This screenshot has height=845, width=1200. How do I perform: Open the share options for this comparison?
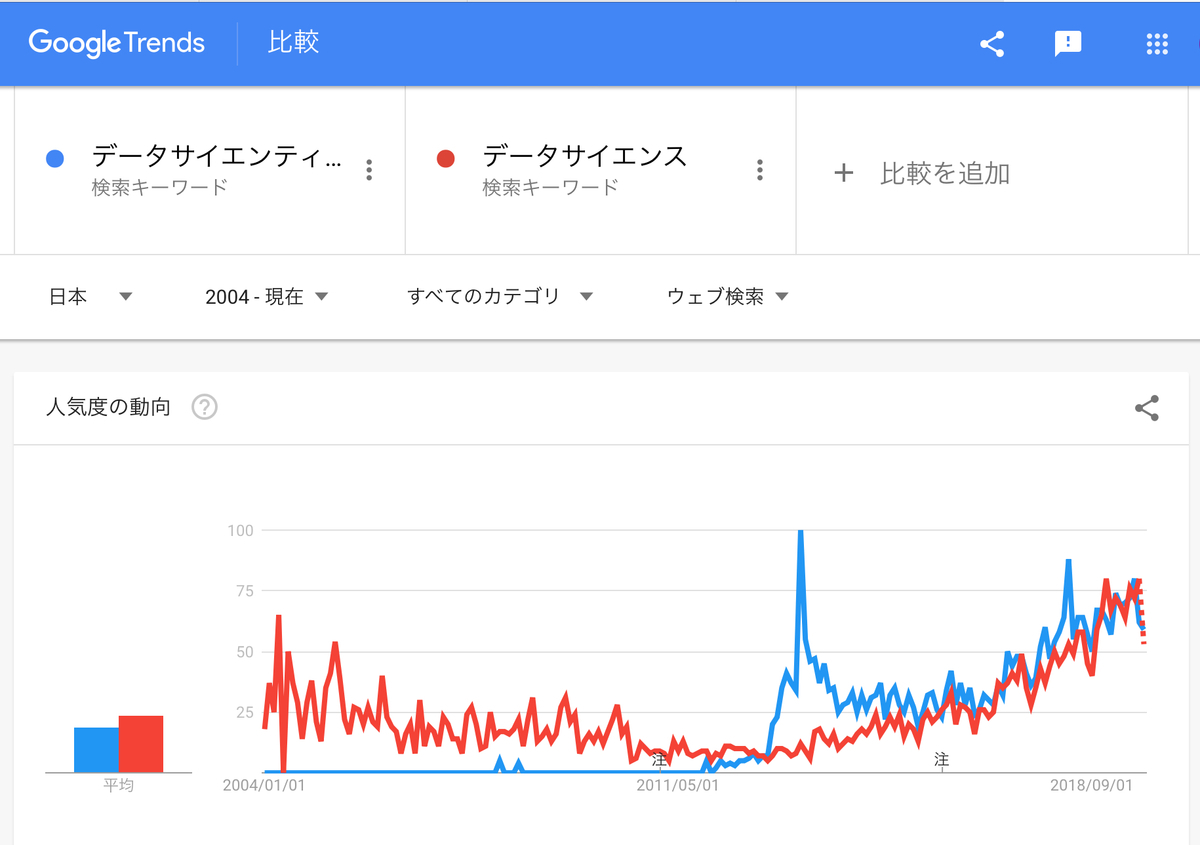[x=992, y=43]
